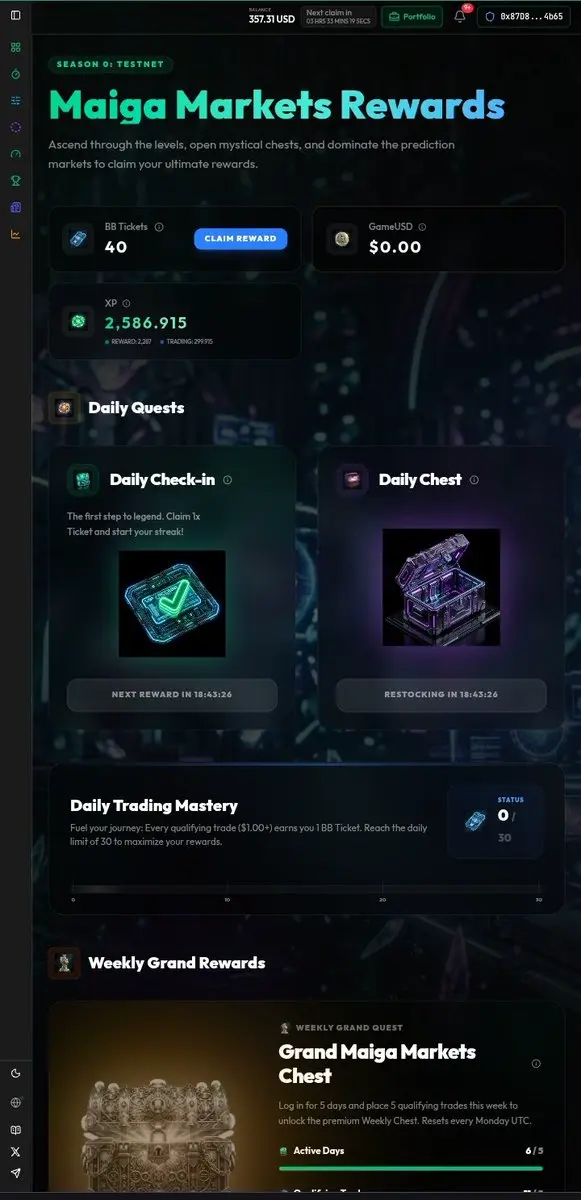
Task: Toggle the sidebar panel icon at top-left
Action: point(15,16)
